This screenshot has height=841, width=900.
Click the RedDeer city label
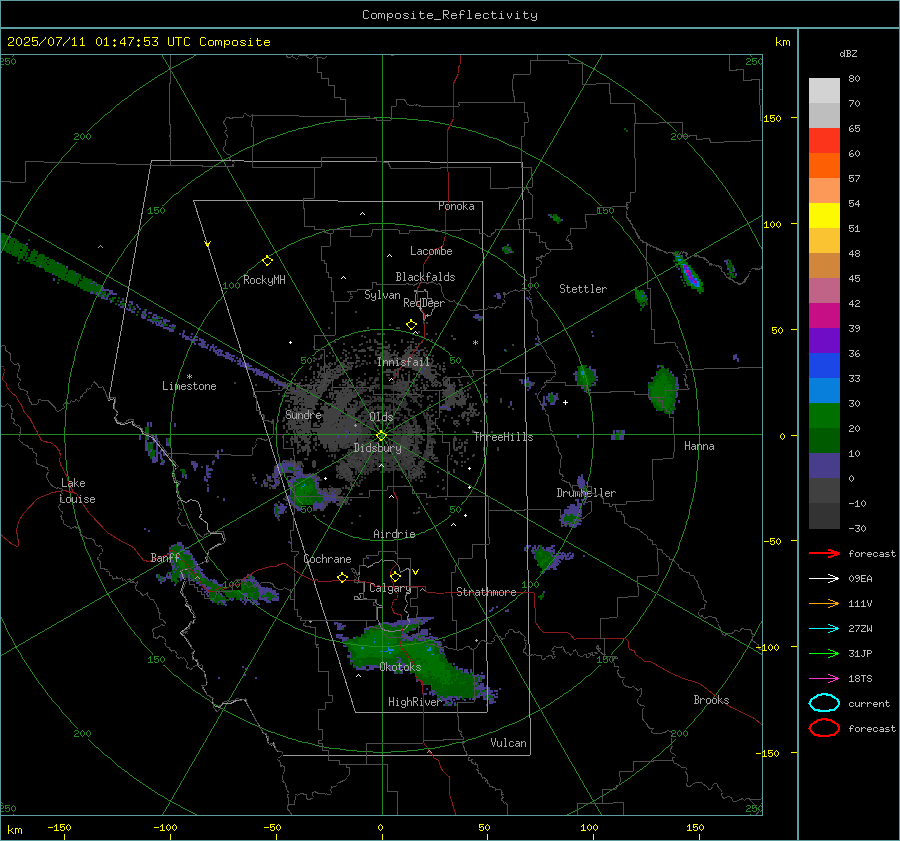click(x=424, y=303)
